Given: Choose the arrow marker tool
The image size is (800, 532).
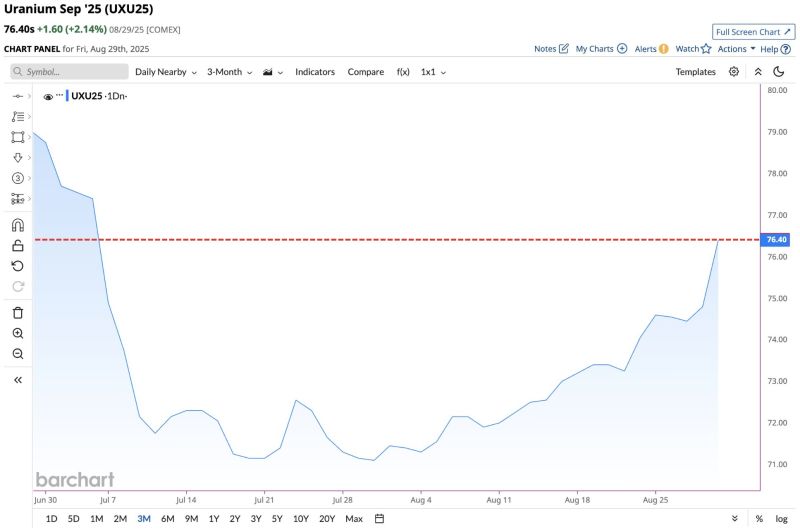Looking at the screenshot, I should pyautogui.click(x=18, y=158).
